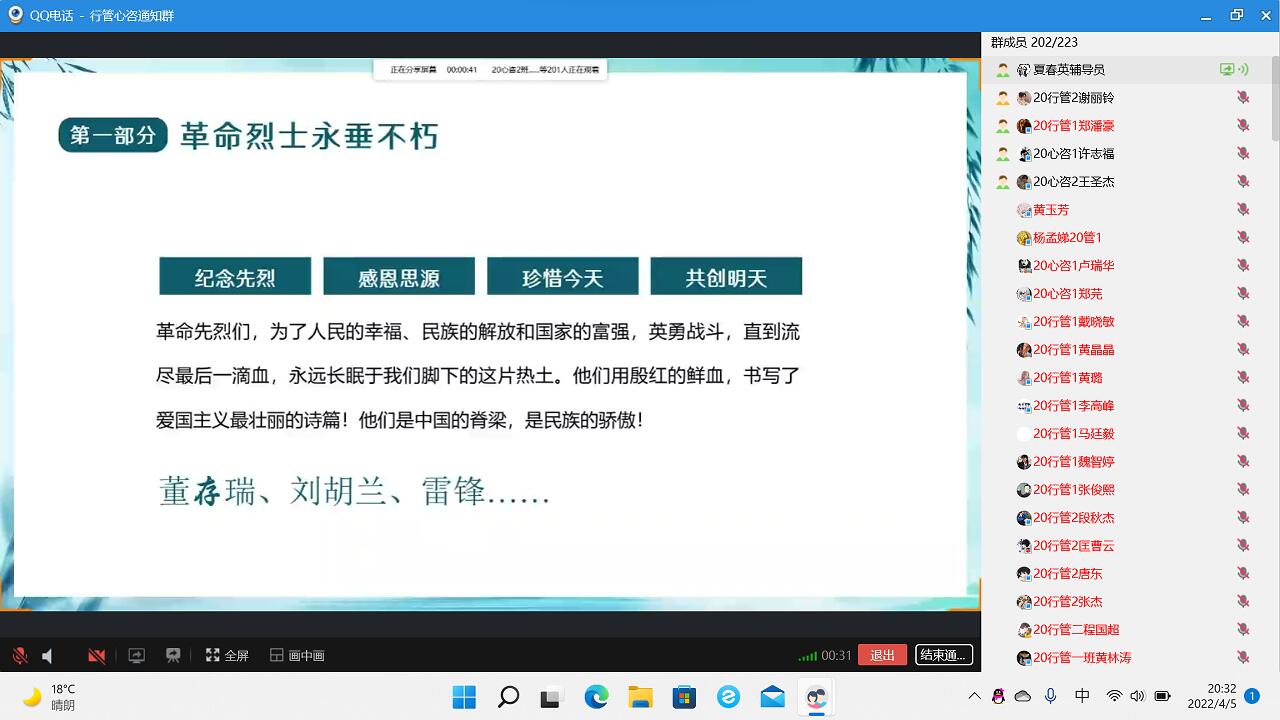This screenshot has height=720, width=1280.
Task: Open the notification center badge
Action: point(1251,696)
